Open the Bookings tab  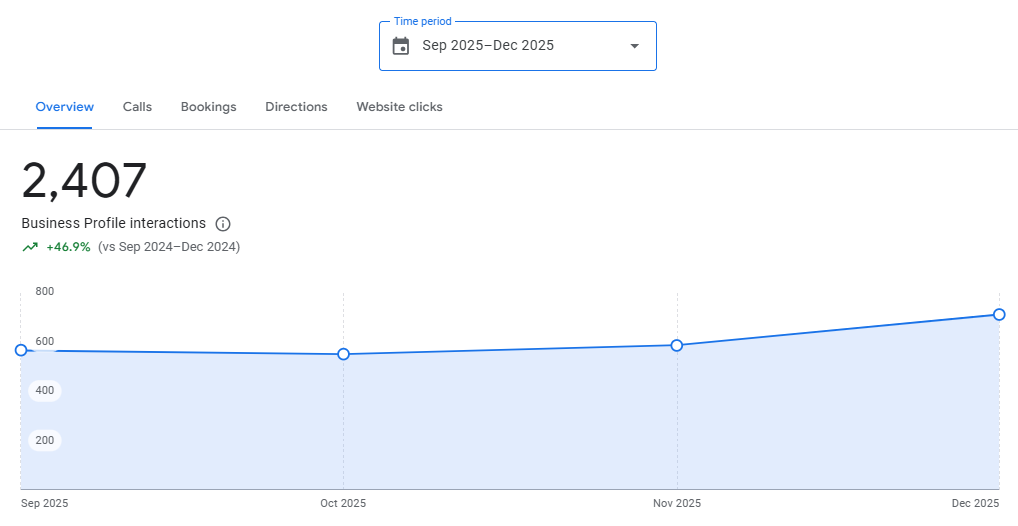tap(208, 107)
